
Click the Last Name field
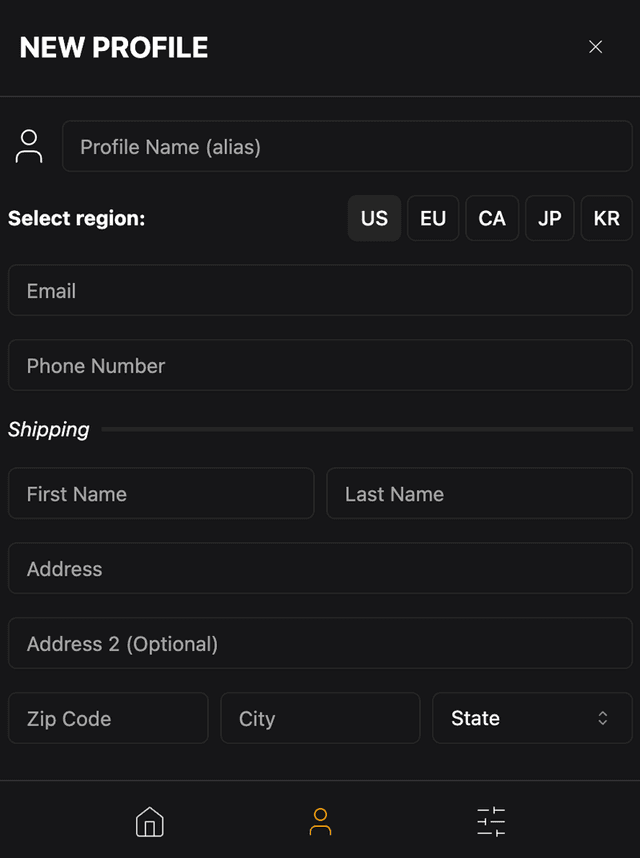[479, 493]
